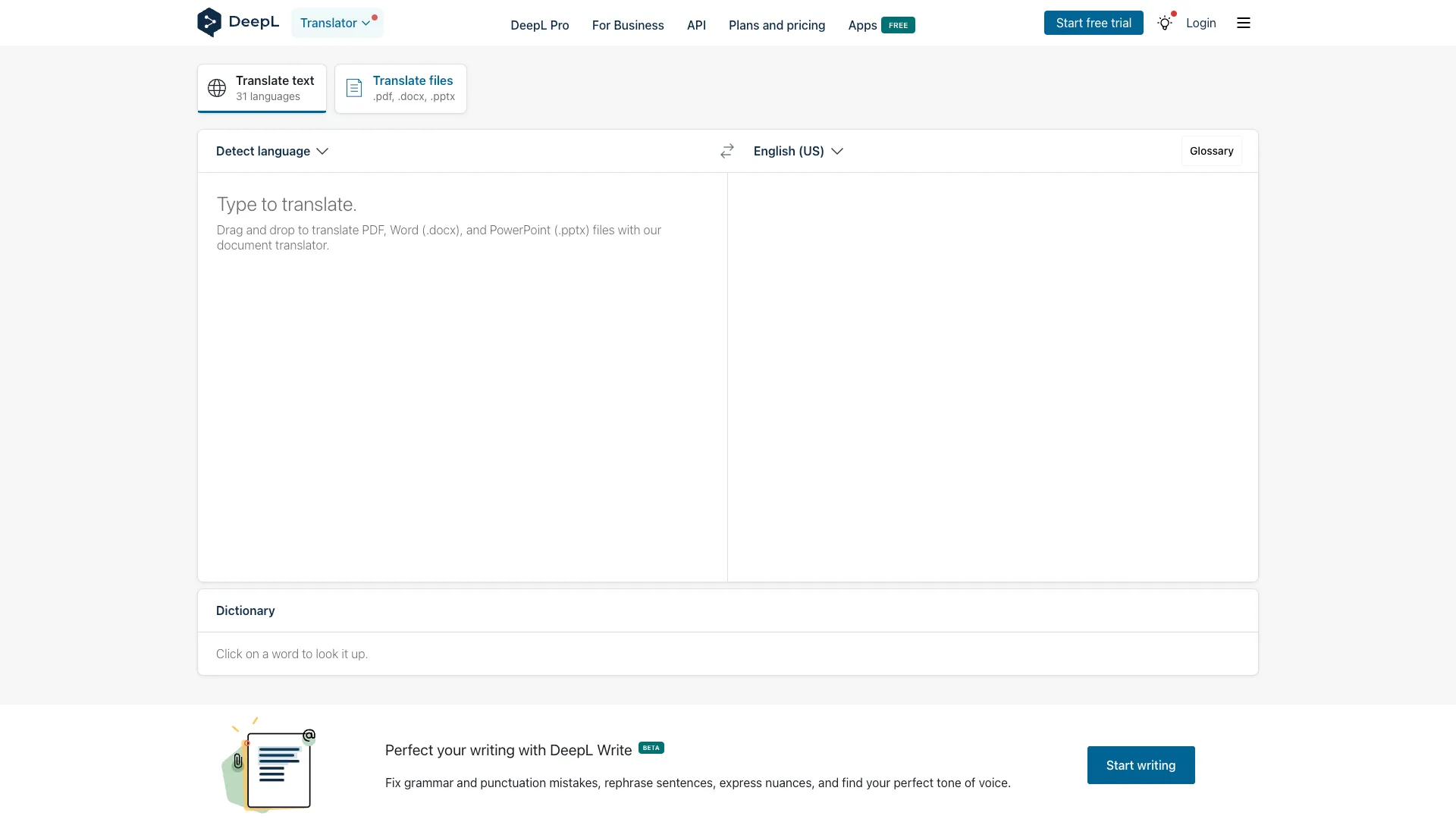Click the Login link
This screenshot has width=1456, height=819.
click(x=1200, y=23)
